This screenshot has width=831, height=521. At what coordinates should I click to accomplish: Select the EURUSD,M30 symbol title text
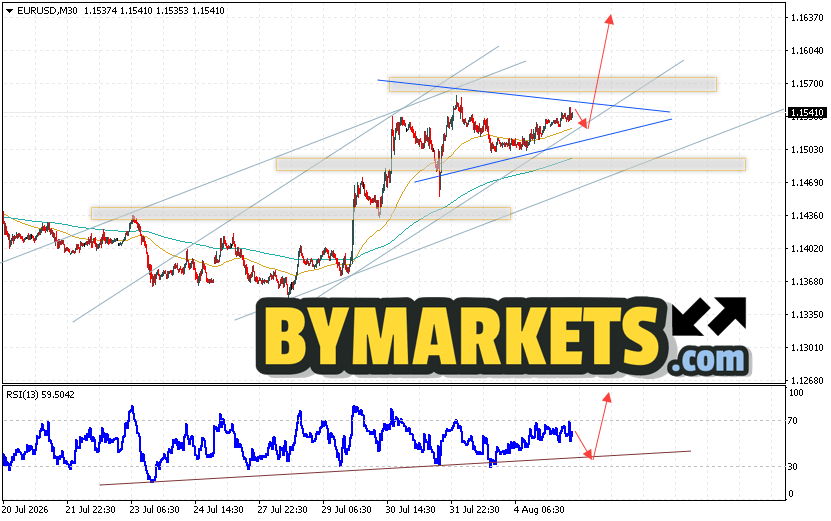point(48,11)
